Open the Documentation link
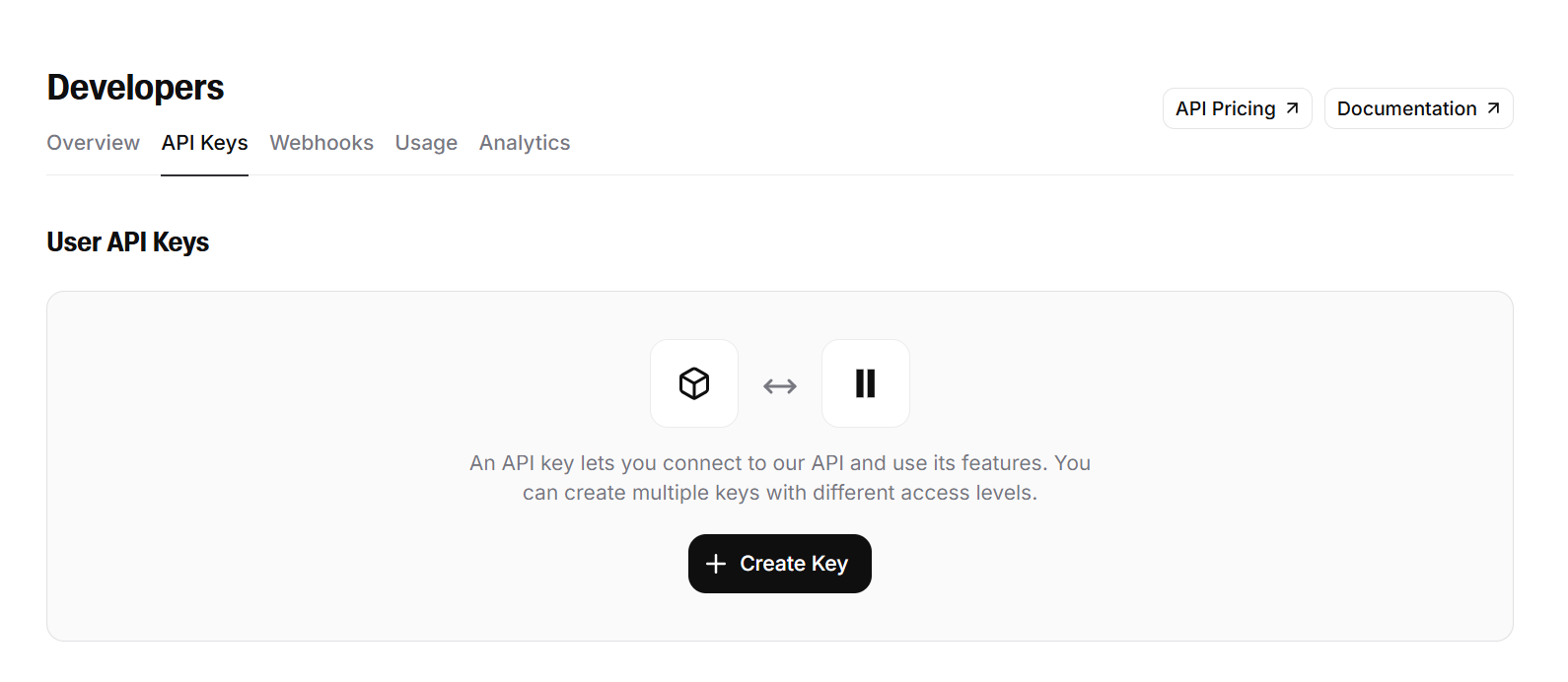1568x682 pixels. [x=1418, y=108]
